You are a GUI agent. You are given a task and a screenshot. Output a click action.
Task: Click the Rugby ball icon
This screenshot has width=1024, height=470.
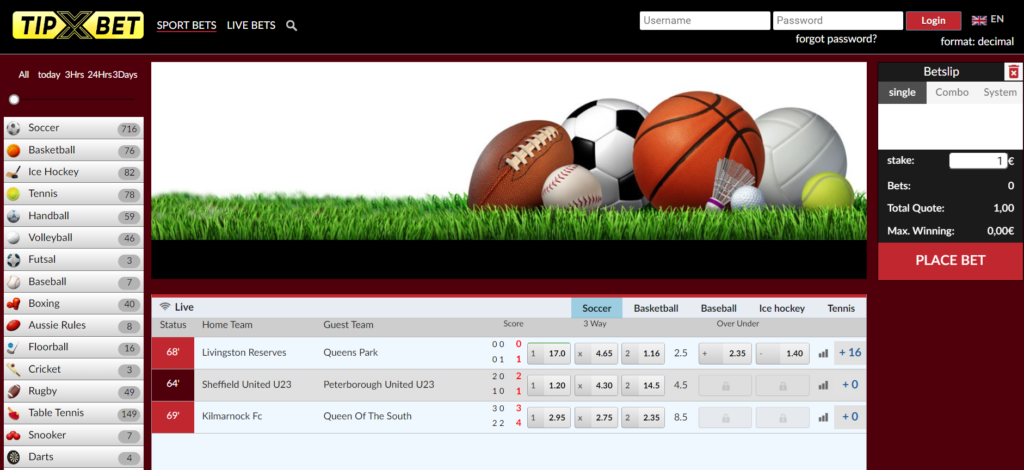14,392
